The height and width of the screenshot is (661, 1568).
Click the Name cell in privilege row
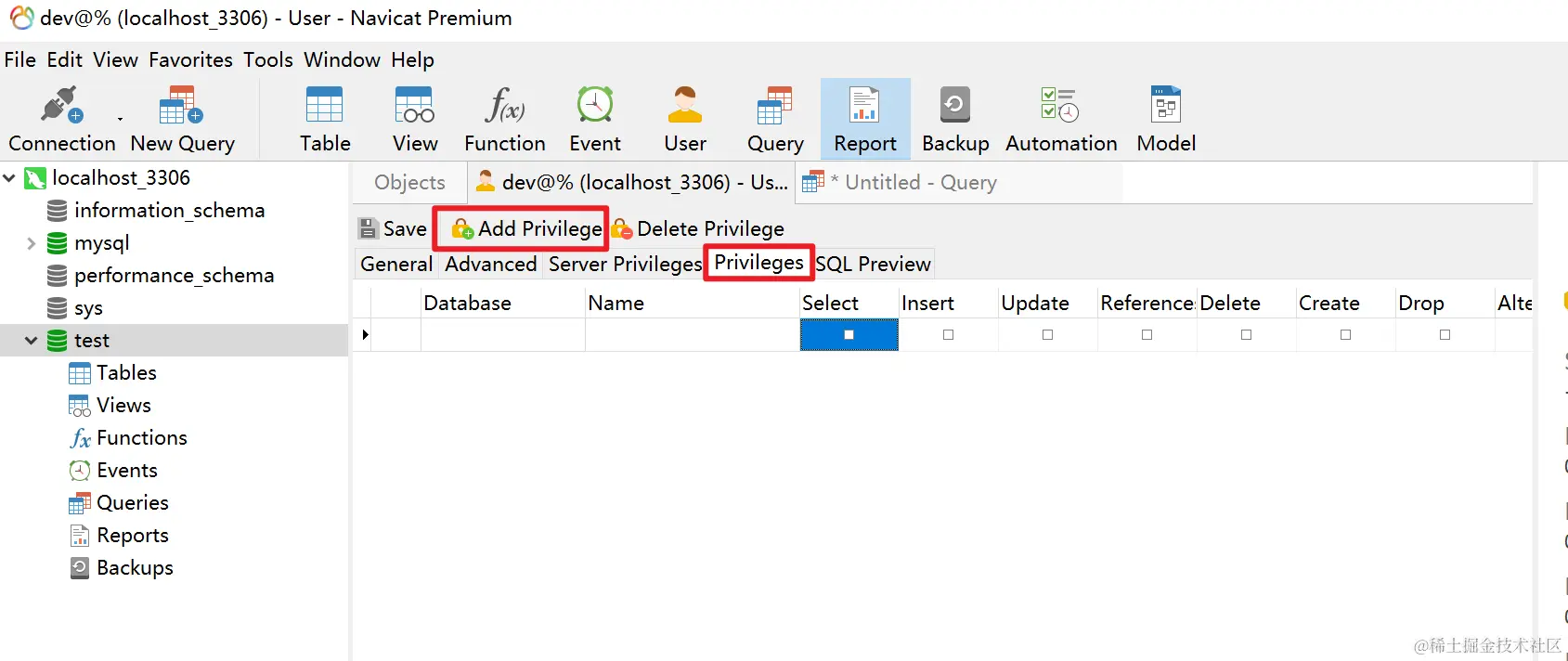coord(693,334)
